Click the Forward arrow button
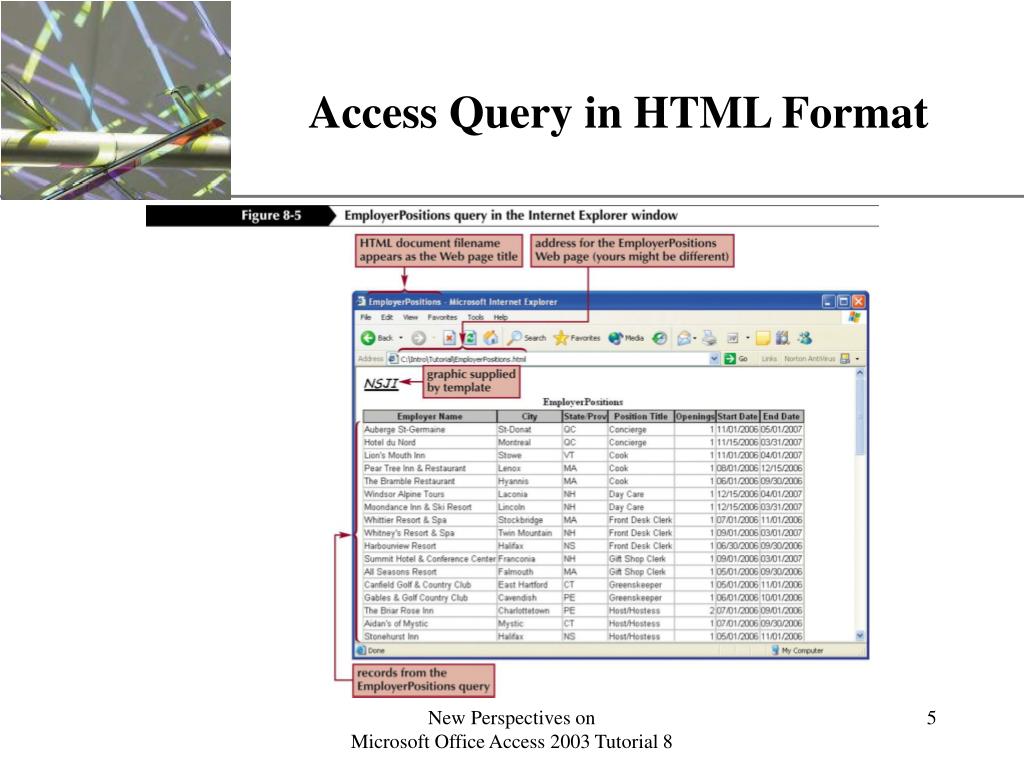 [419, 338]
